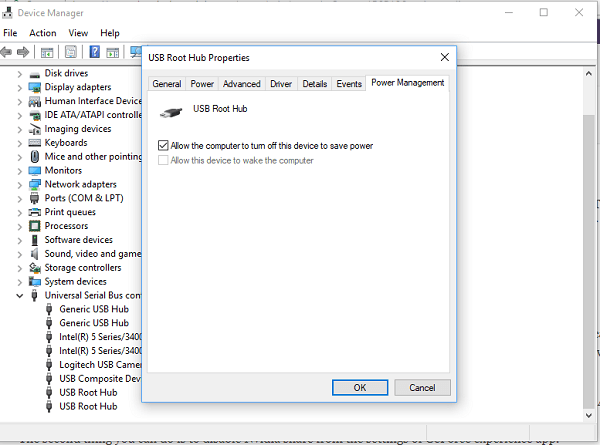Select the Power Management tab
Image resolution: width=600 pixels, height=445 pixels.
coord(408,83)
